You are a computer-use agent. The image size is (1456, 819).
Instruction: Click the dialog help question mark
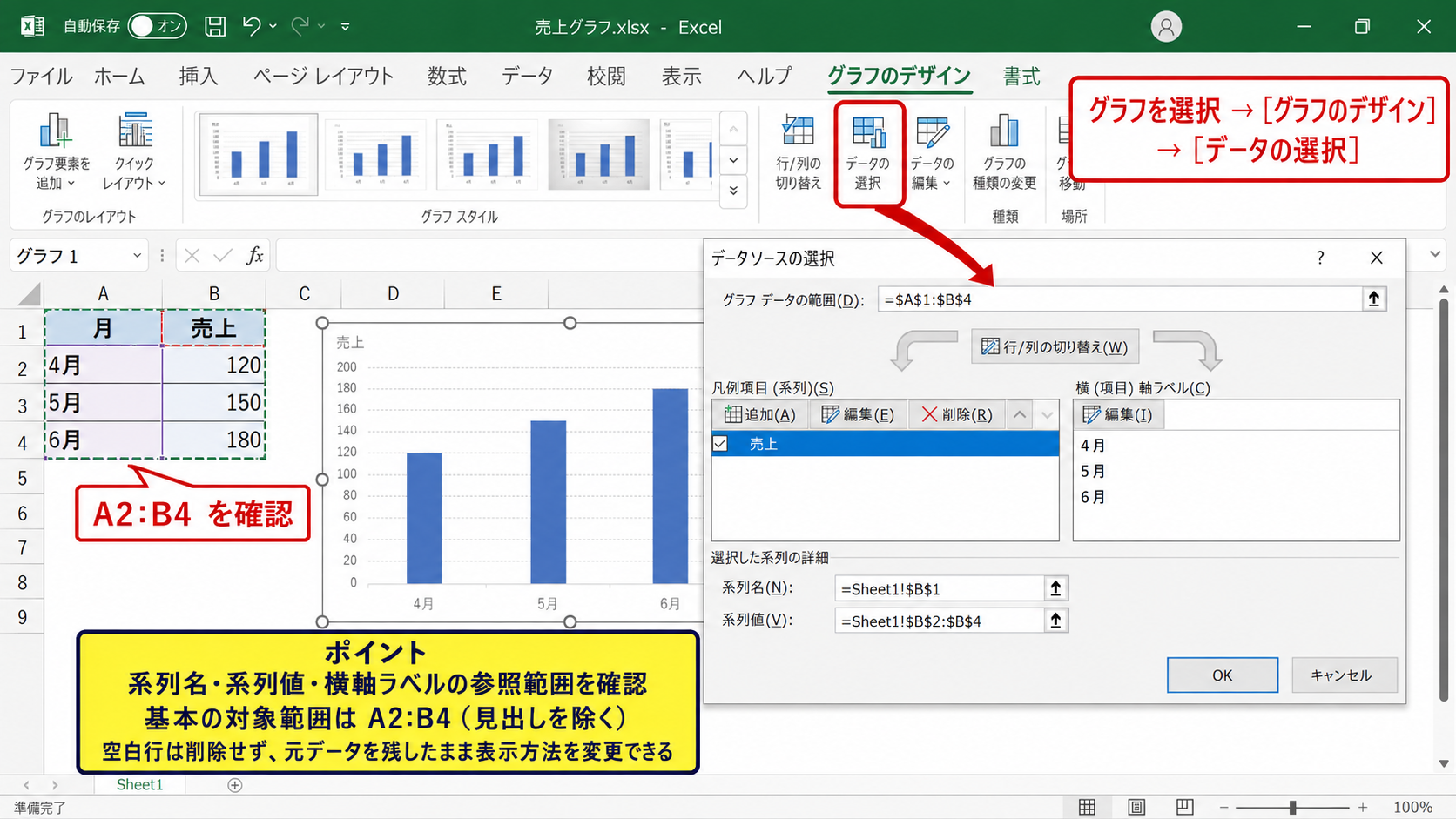pos(1320,258)
